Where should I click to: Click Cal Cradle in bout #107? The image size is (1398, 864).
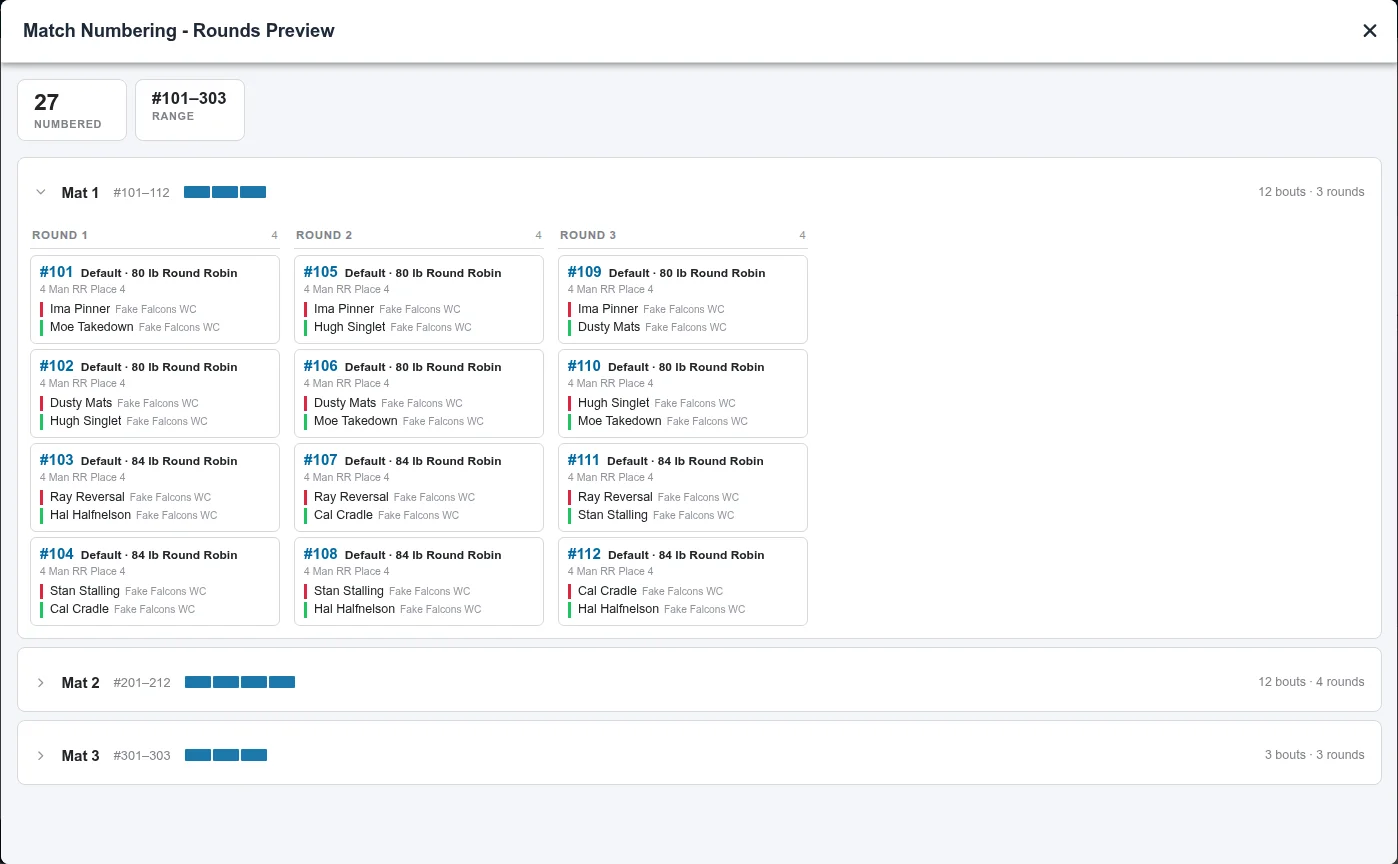pos(343,515)
